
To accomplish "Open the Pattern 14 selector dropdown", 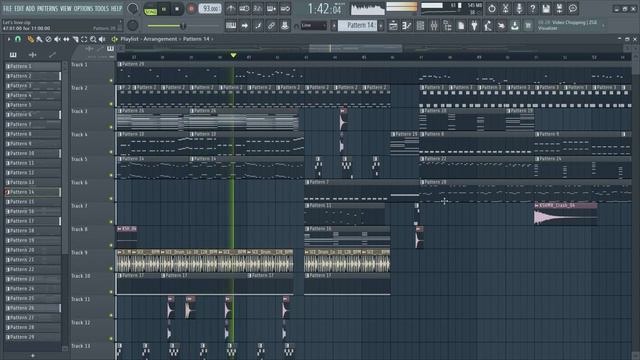I will tap(357, 26).
